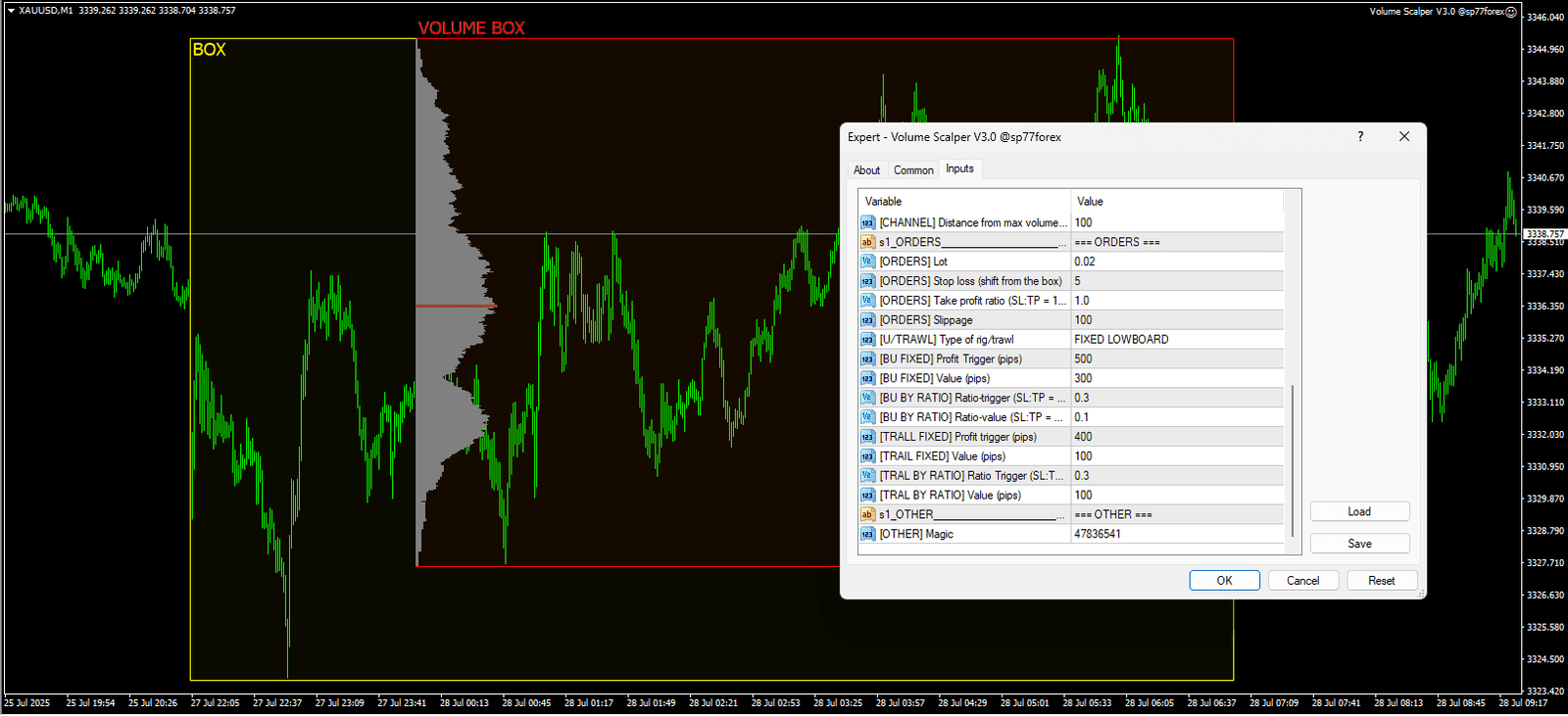Image resolution: width=1568 pixels, height=716 pixels.
Task: Click the smiley face expert status icon
Action: coord(1511,12)
